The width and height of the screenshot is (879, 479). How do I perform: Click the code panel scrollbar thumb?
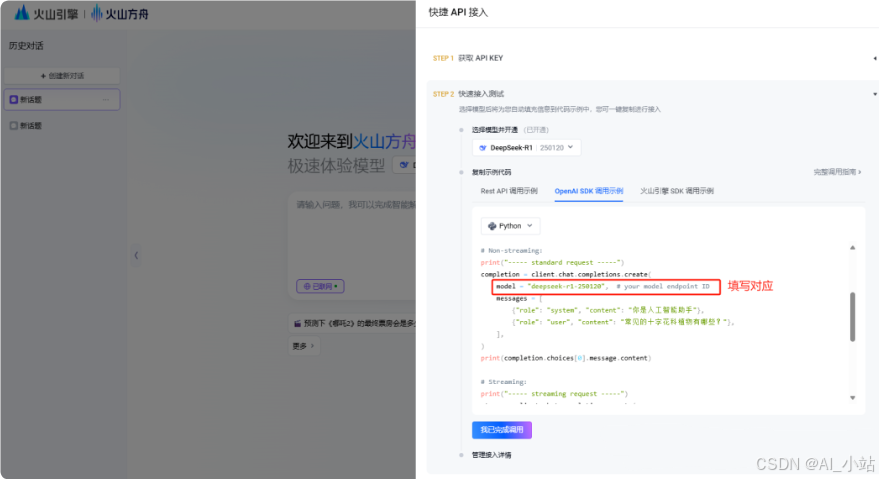coord(853,316)
